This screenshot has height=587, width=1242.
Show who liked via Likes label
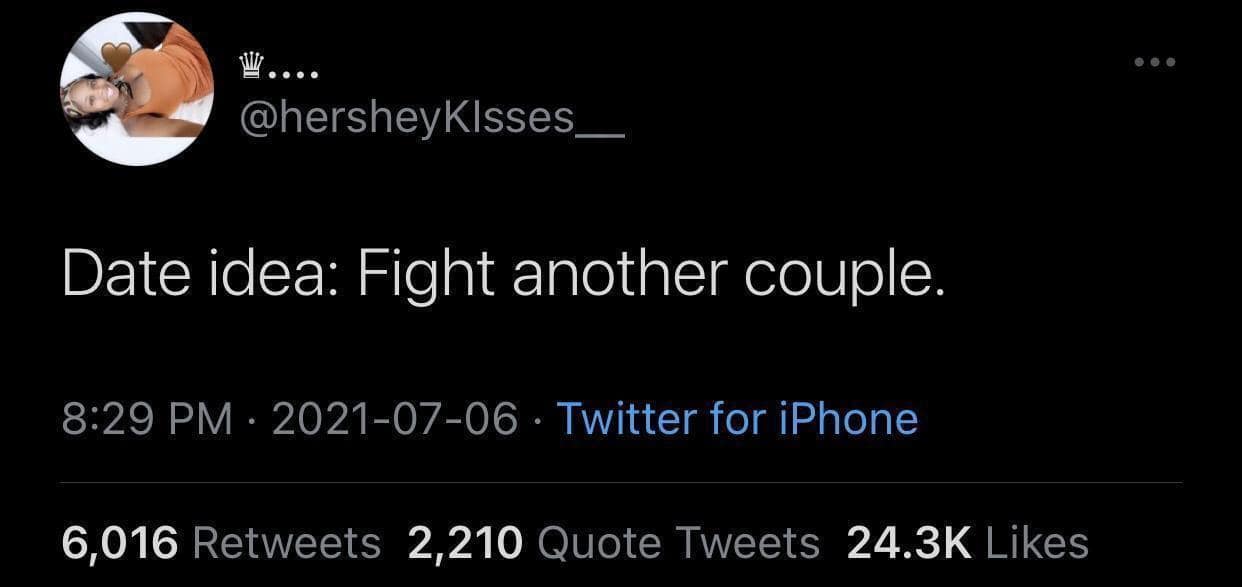(1037, 543)
